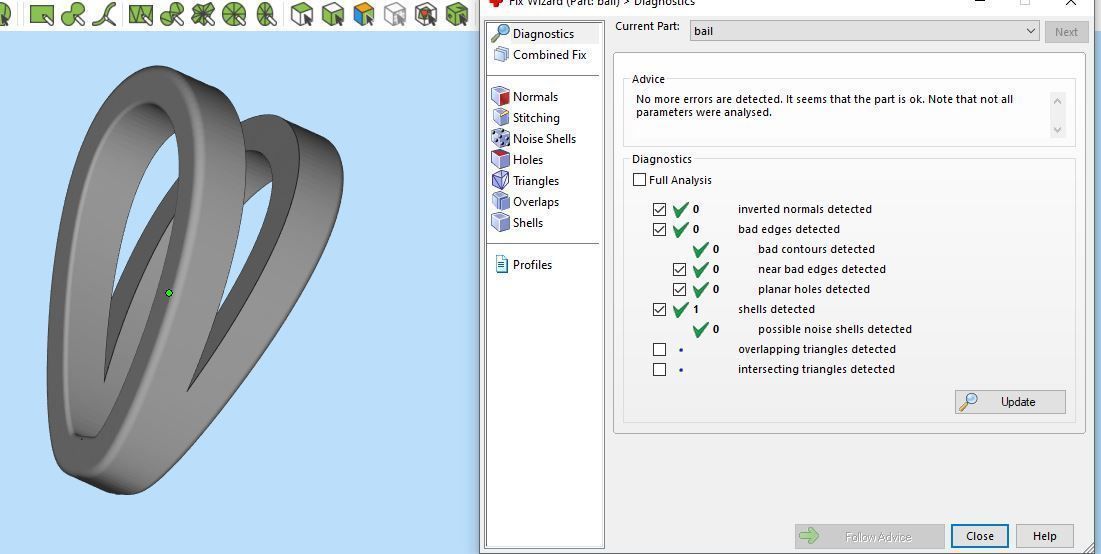Click the Follow Advice button
The height and width of the screenshot is (554, 1101).
point(869,536)
